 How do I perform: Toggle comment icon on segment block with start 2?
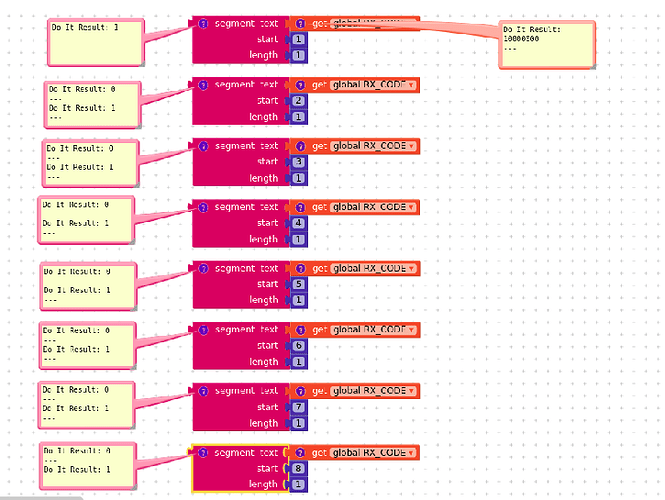(203, 85)
